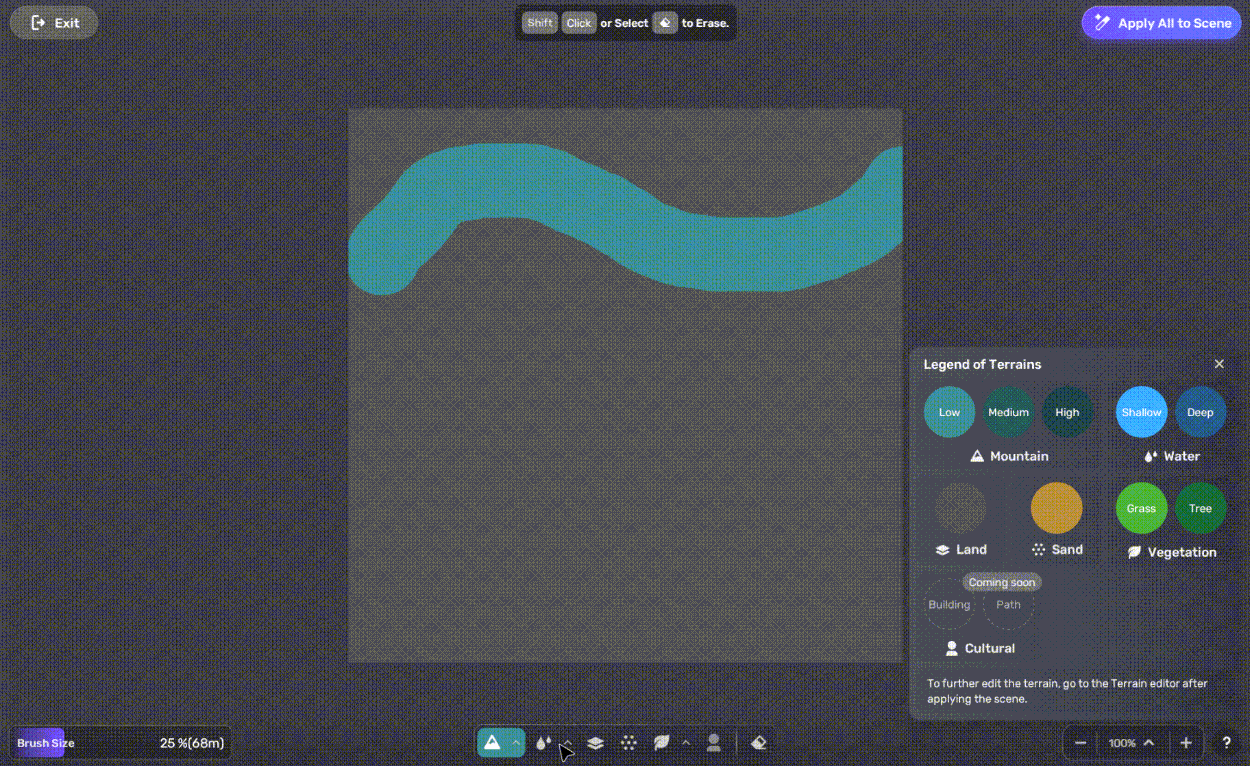This screenshot has height=766, width=1250.
Task: Close the Legend of Terrains panel
Action: [x=1219, y=364]
